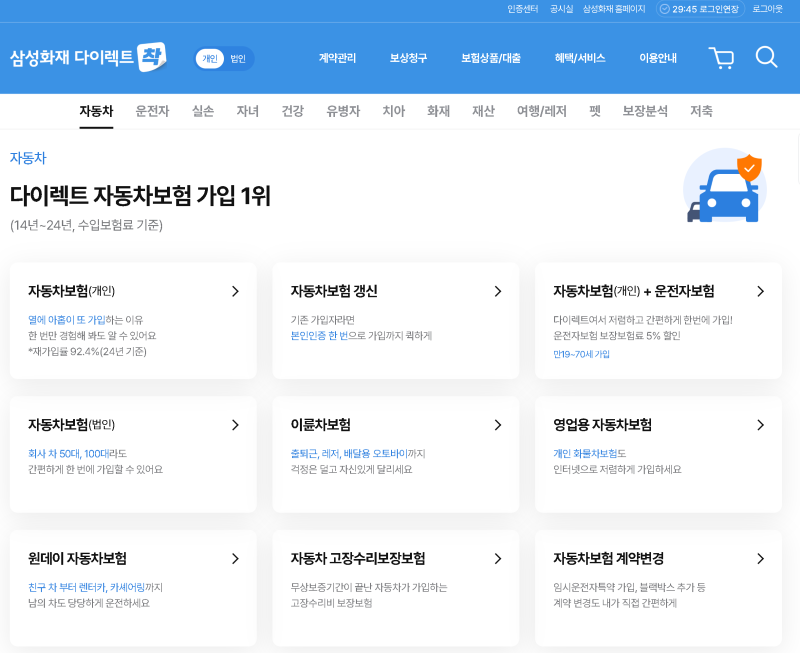The image size is (800, 653).
Task: Click 열에 아홉이 또 가입 text
Action: click(66, 320)
